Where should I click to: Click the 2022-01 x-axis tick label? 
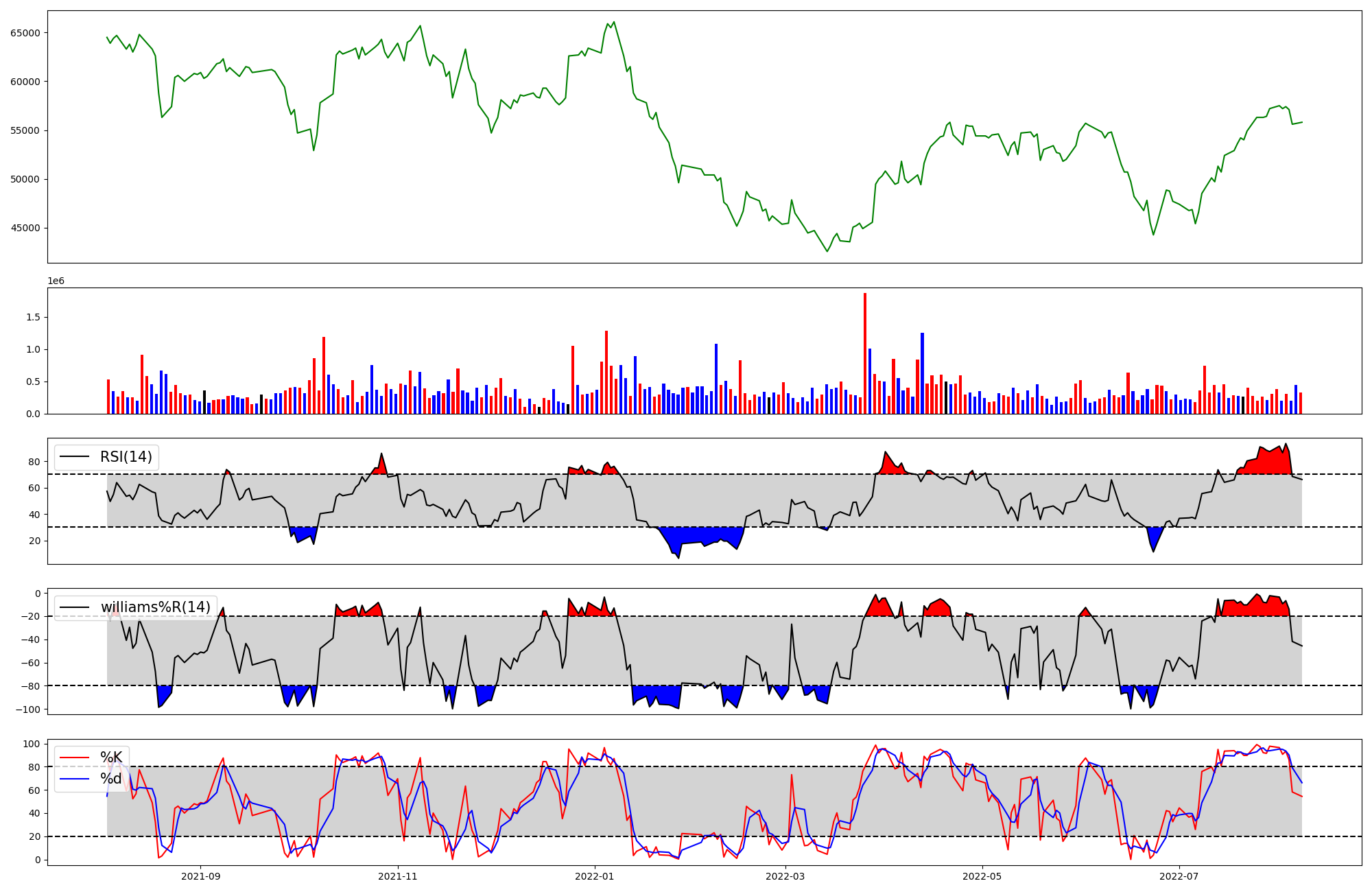point(594,876)
